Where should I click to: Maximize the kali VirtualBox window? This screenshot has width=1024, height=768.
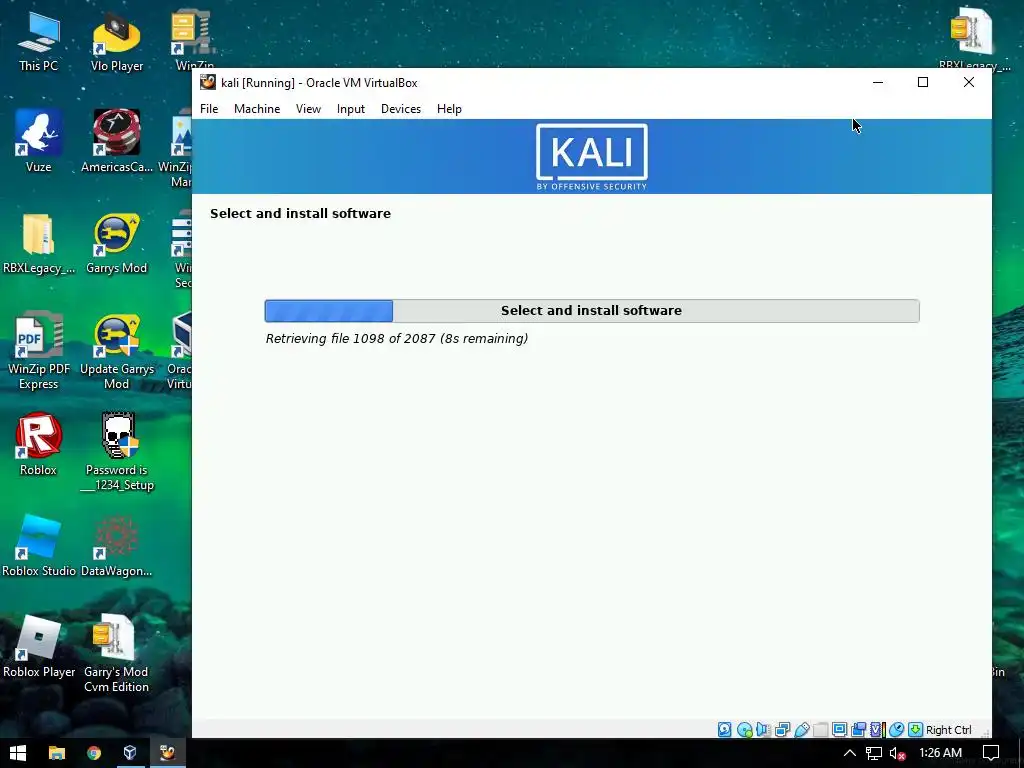tap(923, 82)
